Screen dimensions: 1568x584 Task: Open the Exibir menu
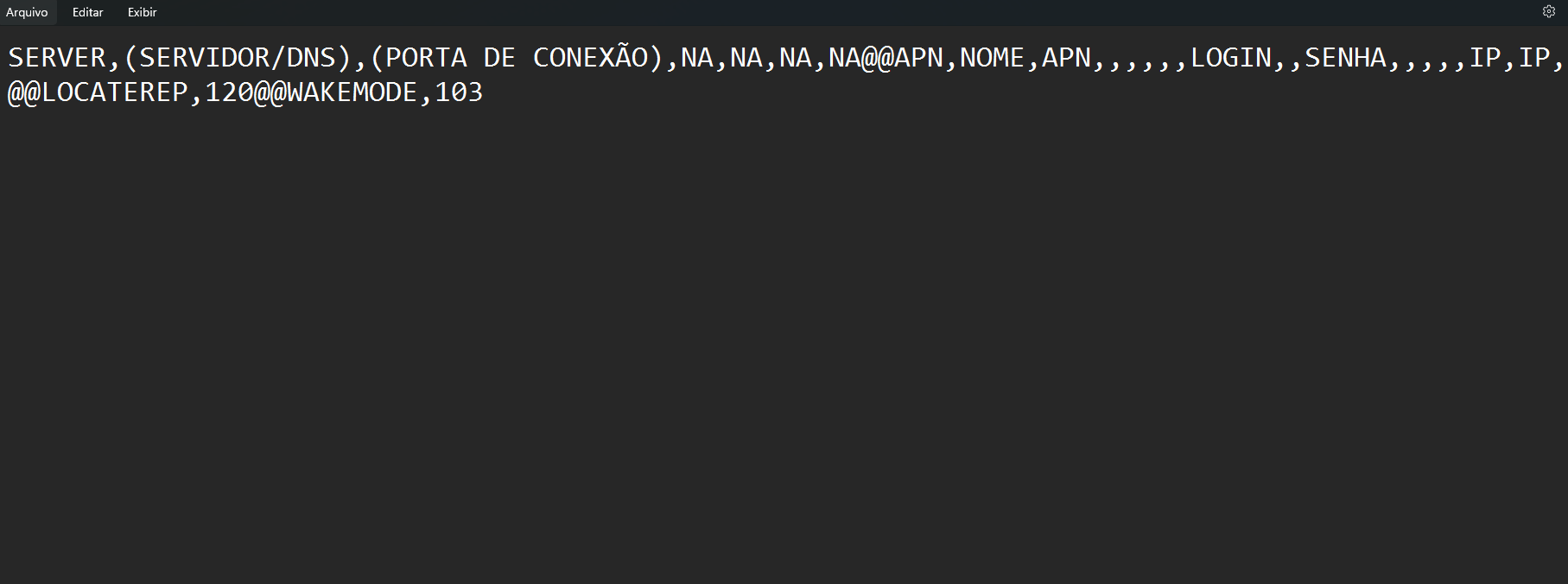click(143, 12)
